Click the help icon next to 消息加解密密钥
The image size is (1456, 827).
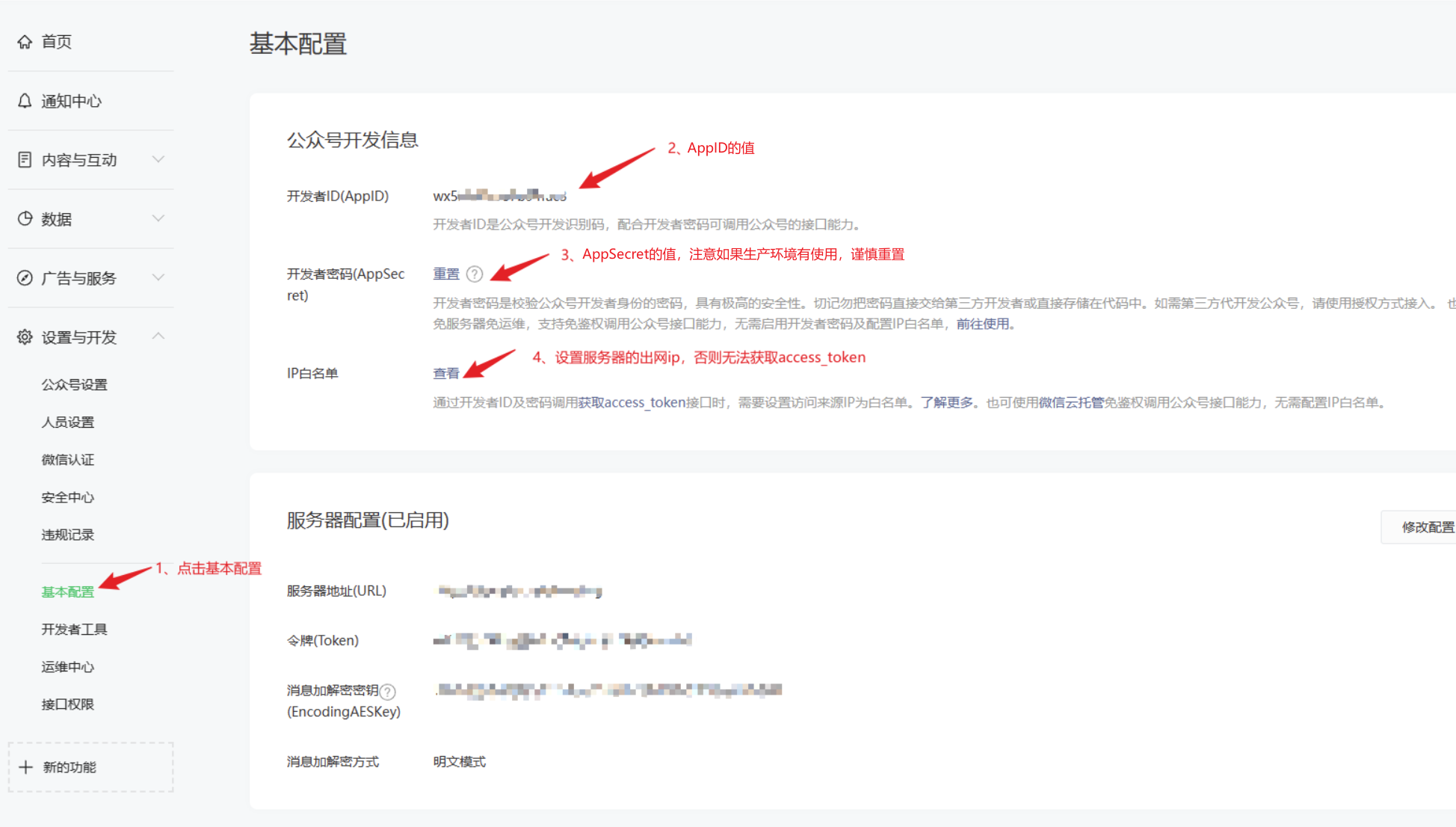(x=388, y=692)
